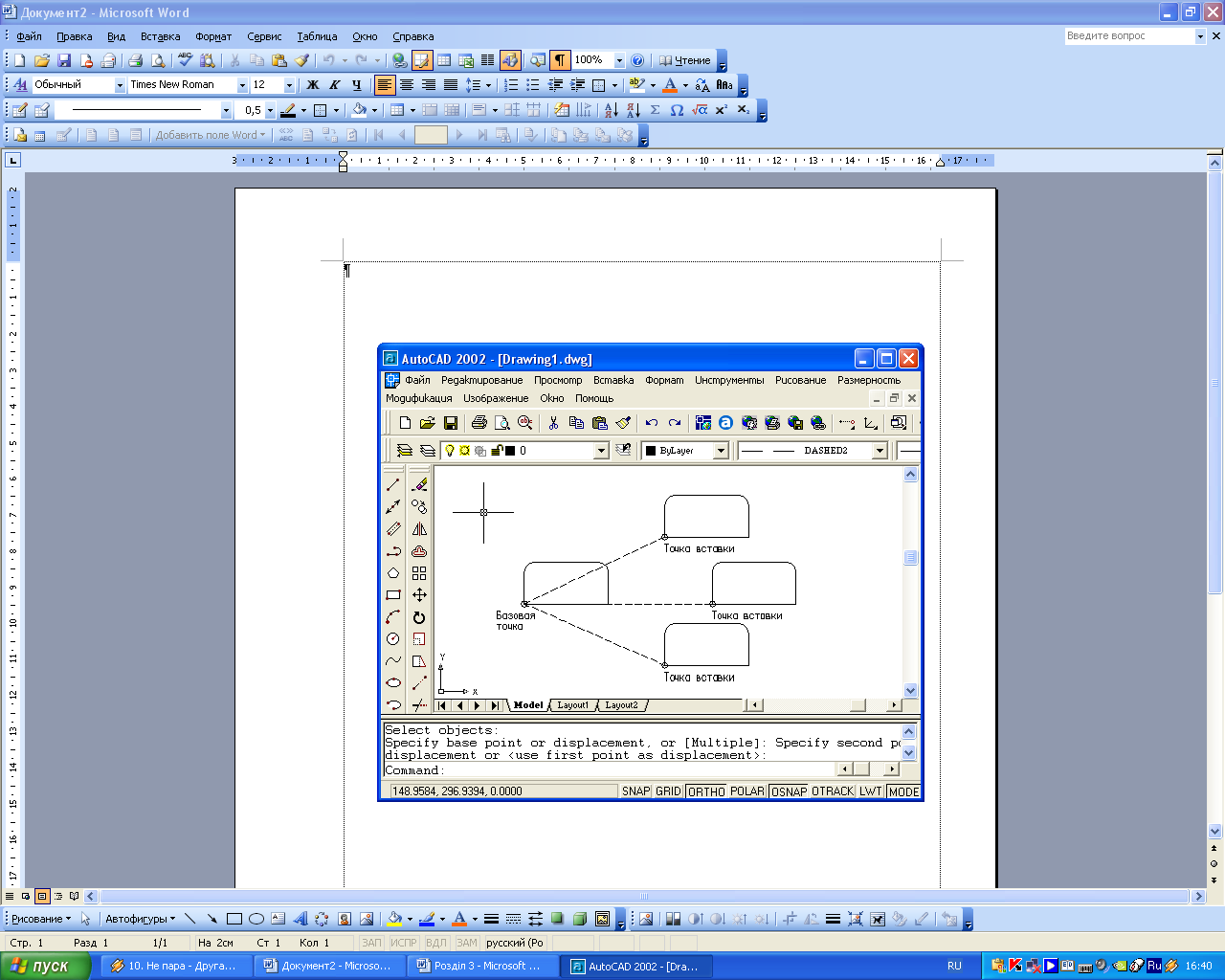Open Word Help (question mark icon)
This screenshot has width=1225, height=980.
(638, 60)
